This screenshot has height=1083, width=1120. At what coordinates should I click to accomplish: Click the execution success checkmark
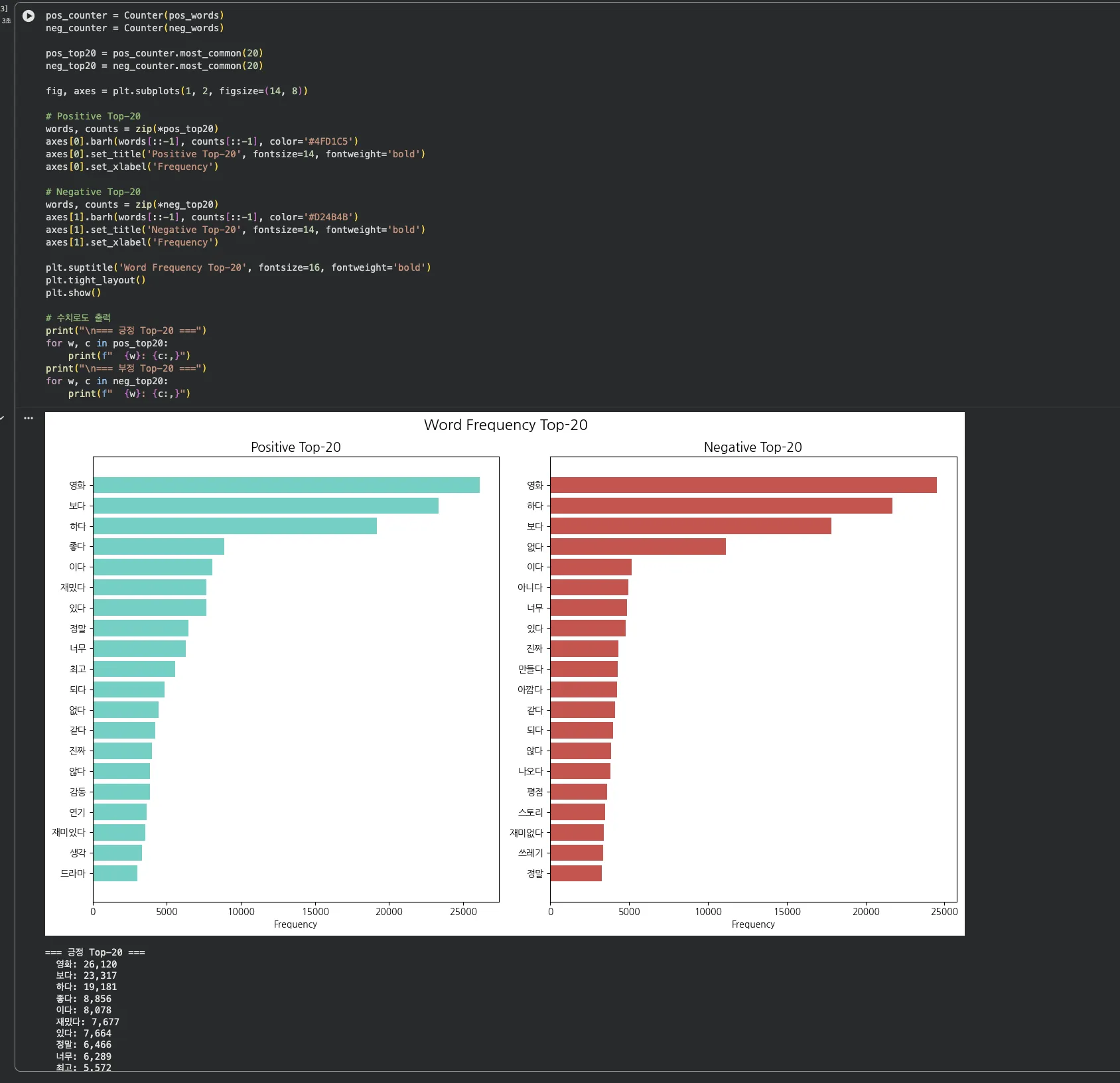click(x=2, y=418)
